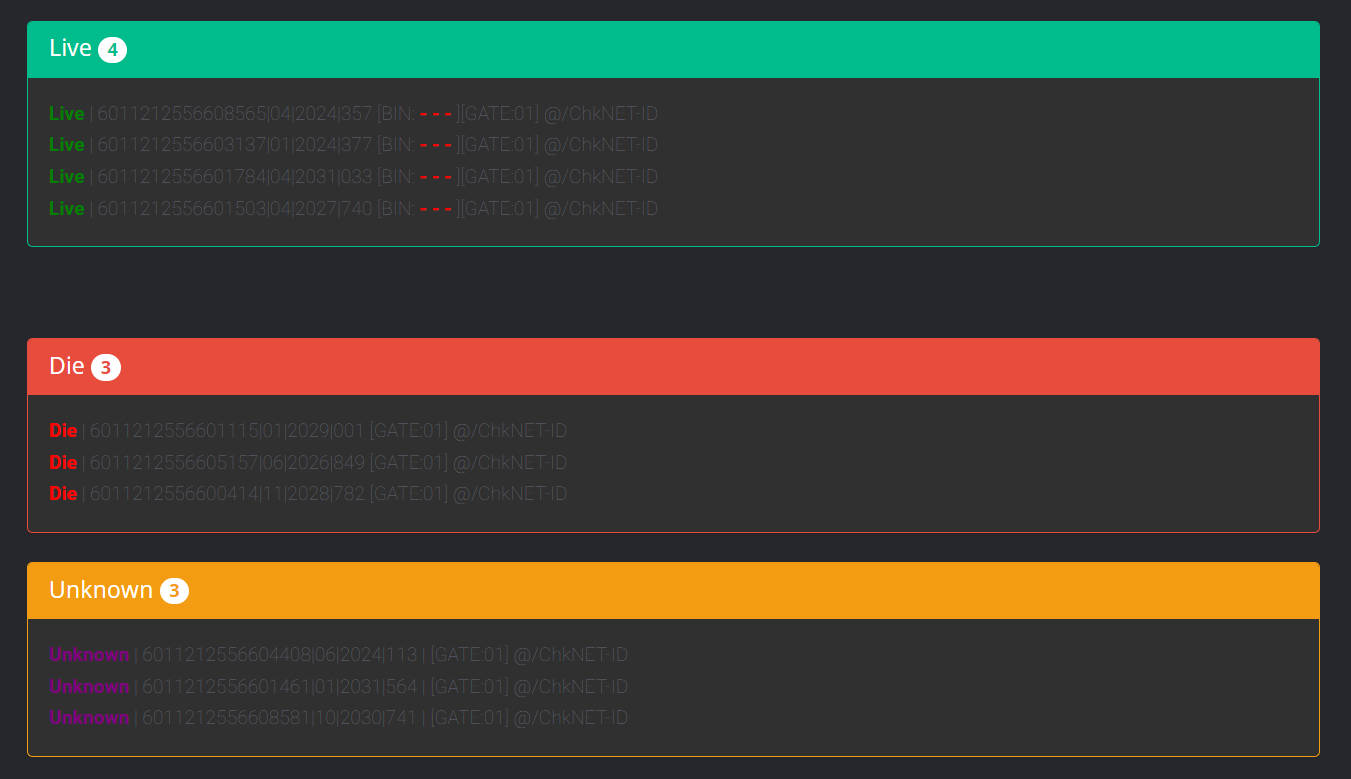
Task: Click [GATE:01] in Unknown row ending 113
Action: coord(470,655)
